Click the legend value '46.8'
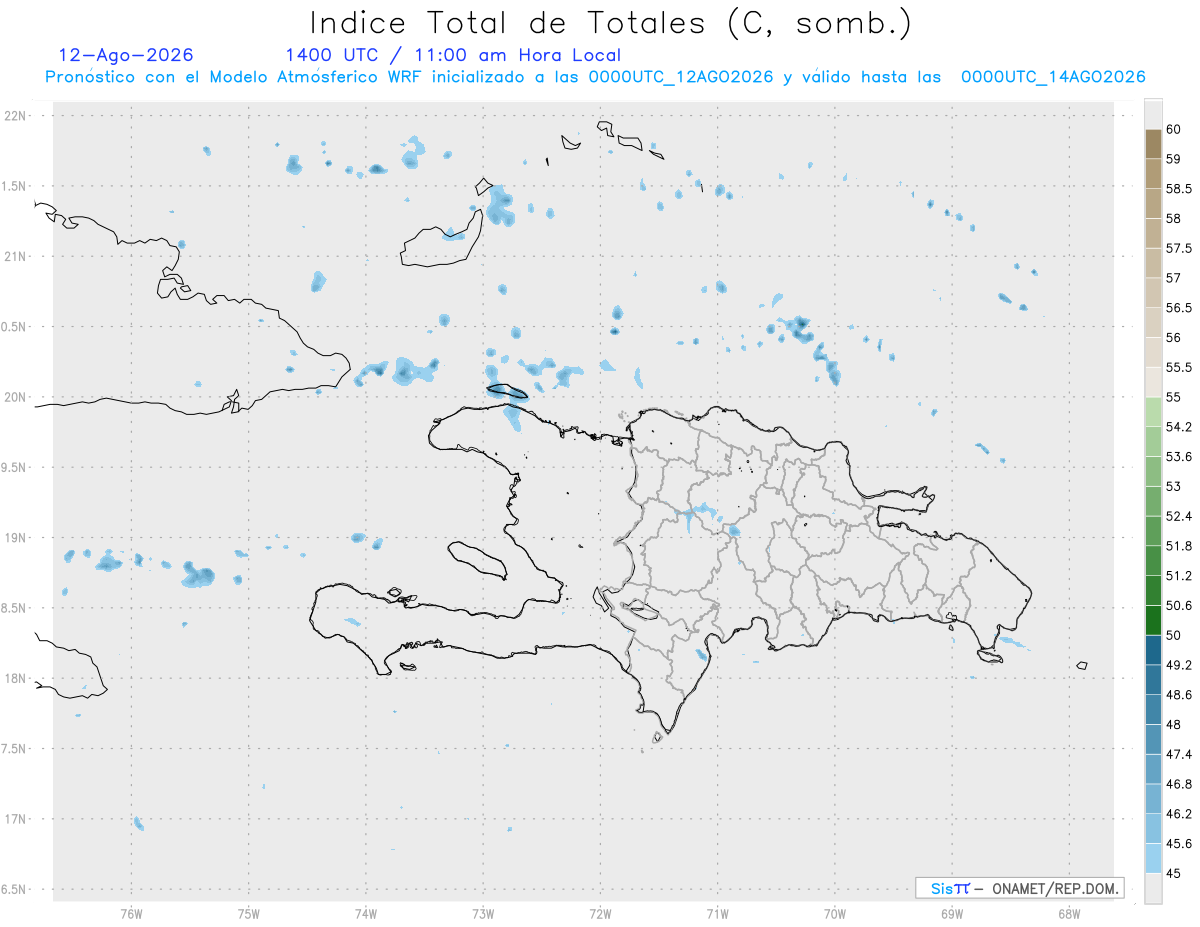This screenshot has width=1200, height=927. click(1179, 784)
